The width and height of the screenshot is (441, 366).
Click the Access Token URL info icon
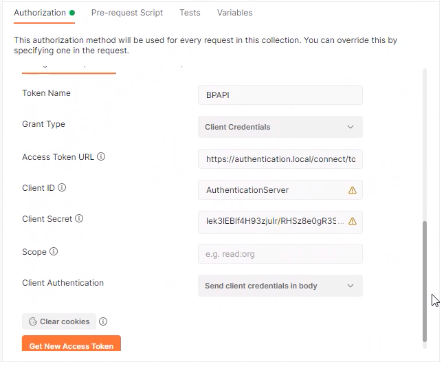[101, 156]
